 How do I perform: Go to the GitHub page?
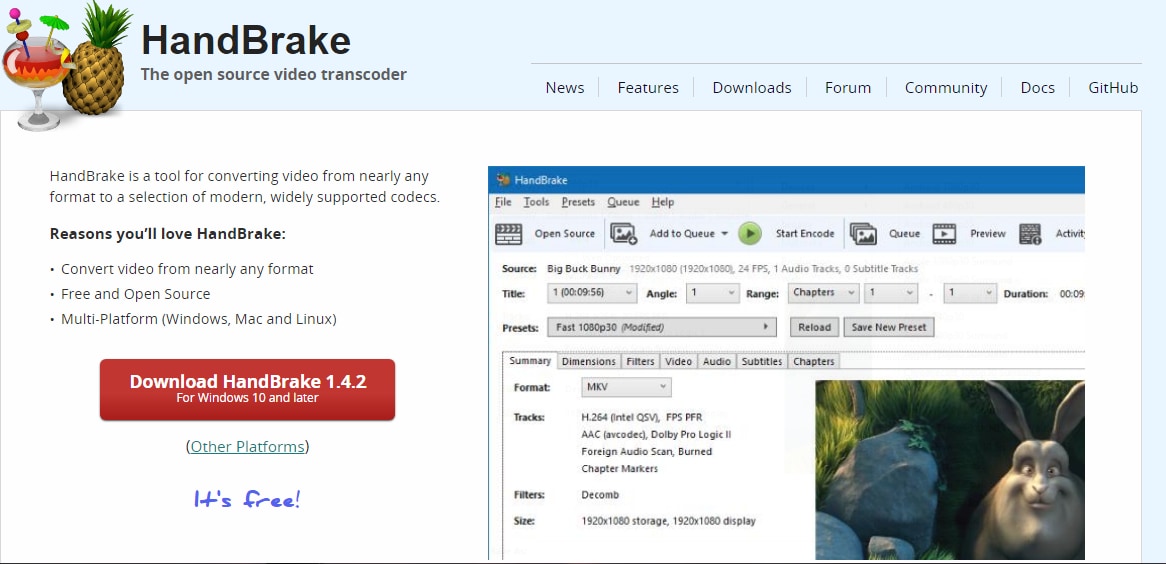(x=1113, y=88)
